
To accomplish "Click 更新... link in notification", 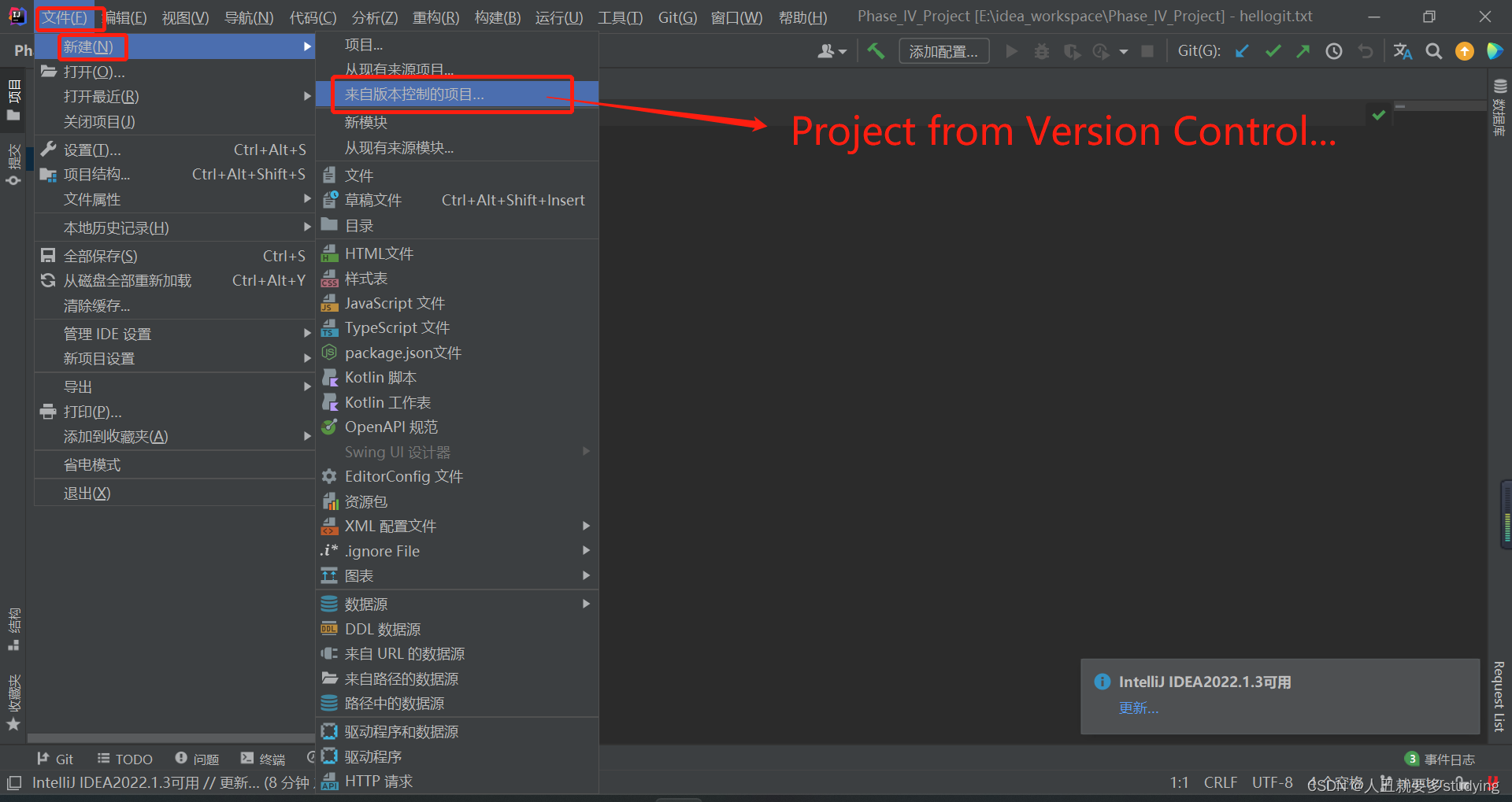I will coord(1139,708).
